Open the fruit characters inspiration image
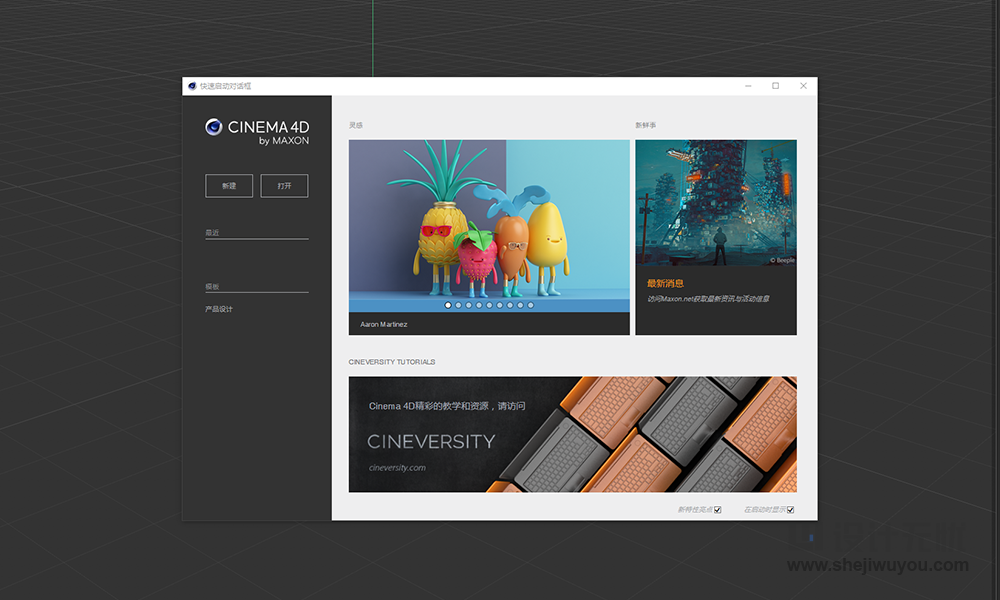Image resolution: width=1000 pixels, height=600 pixels. (x=489, y=226)
